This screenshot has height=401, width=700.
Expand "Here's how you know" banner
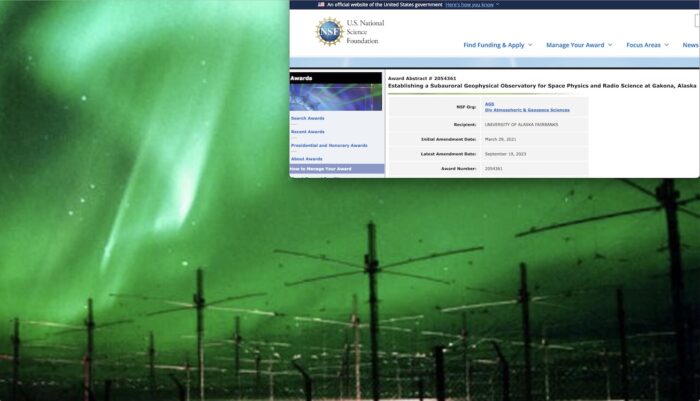click(472, 4)
